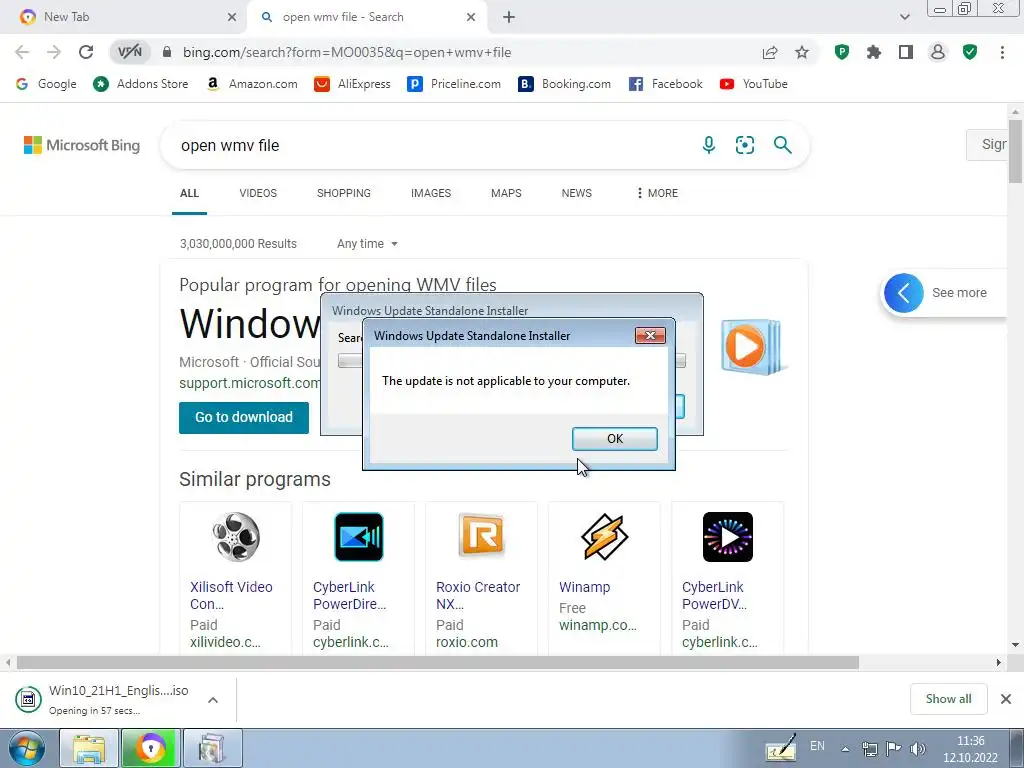Image resolution: width=1024 pixels, height=768 pixels.
Task: Expand options for Win10_21H1 iso download
Action: click(213, 700)
